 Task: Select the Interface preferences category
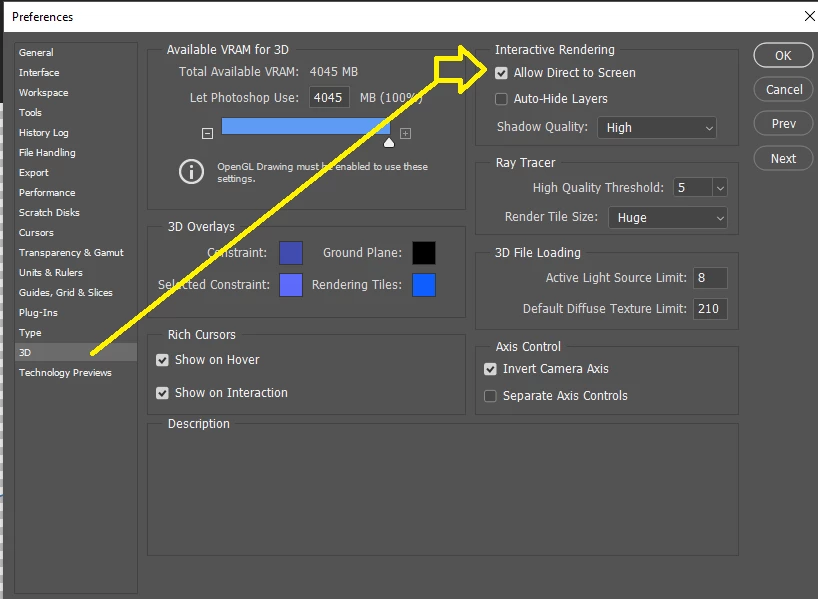[76, 73]
